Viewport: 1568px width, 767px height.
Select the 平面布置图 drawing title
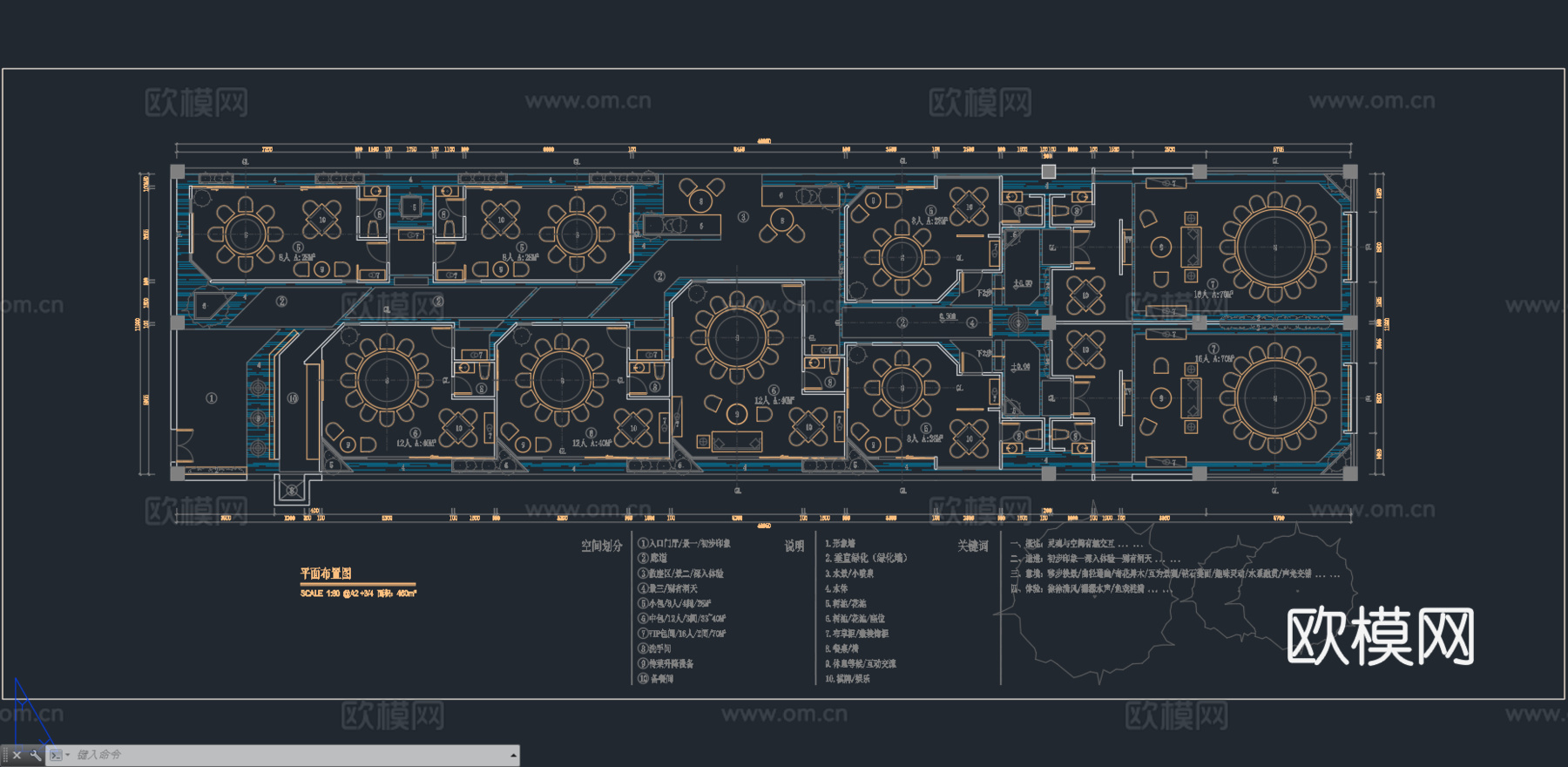point(326,574)
